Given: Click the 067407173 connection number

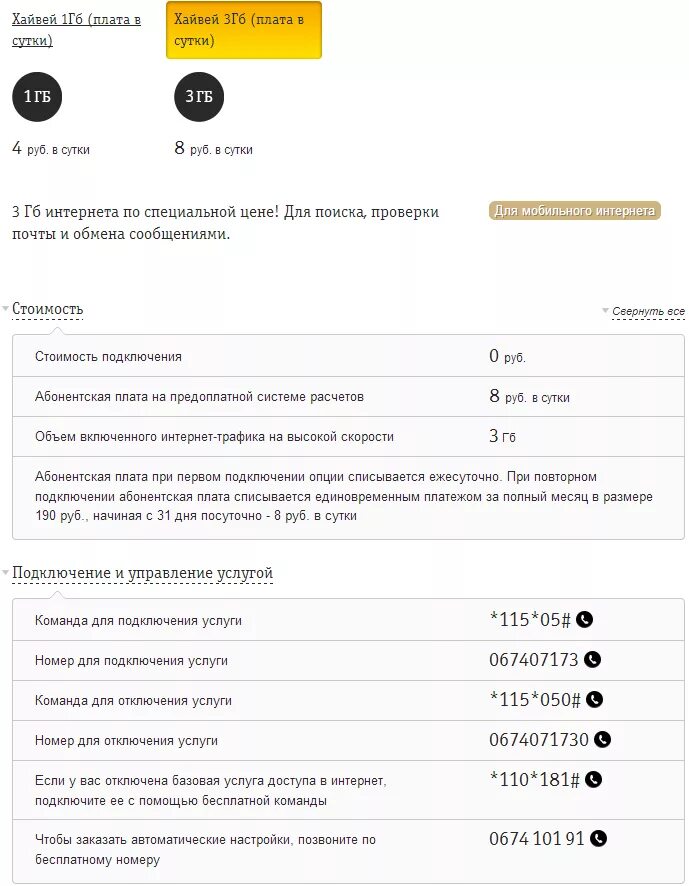Looking at the screenshot, I should tap(534, 659).
